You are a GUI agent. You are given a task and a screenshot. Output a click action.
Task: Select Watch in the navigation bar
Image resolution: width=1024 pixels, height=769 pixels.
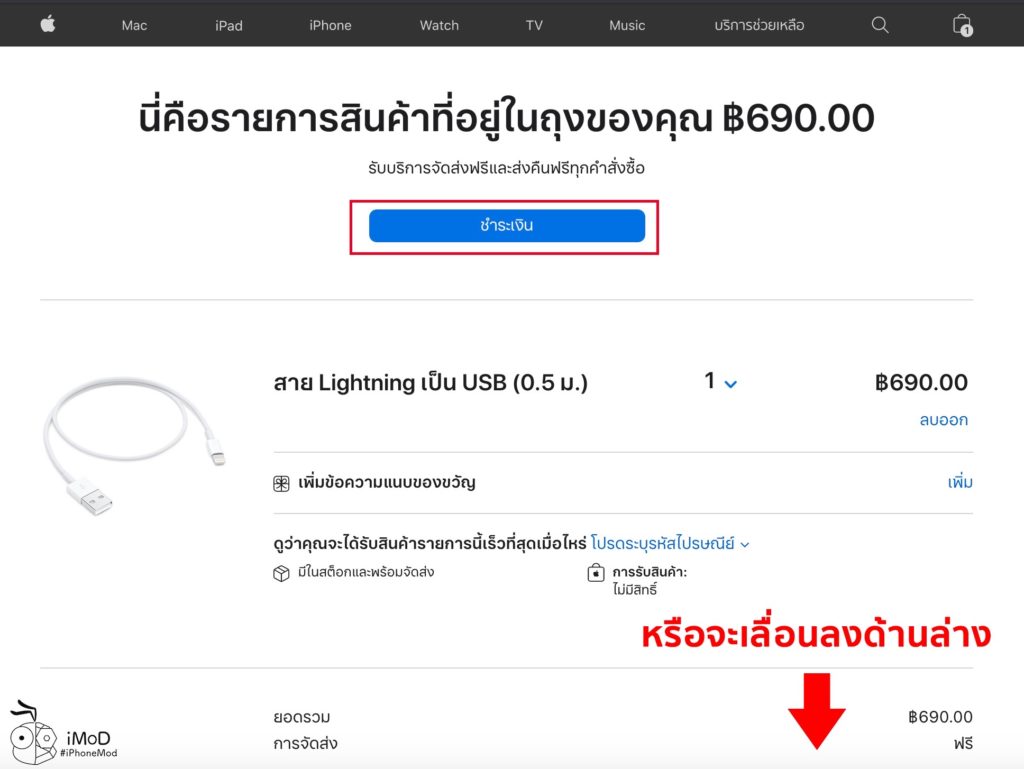439,25
